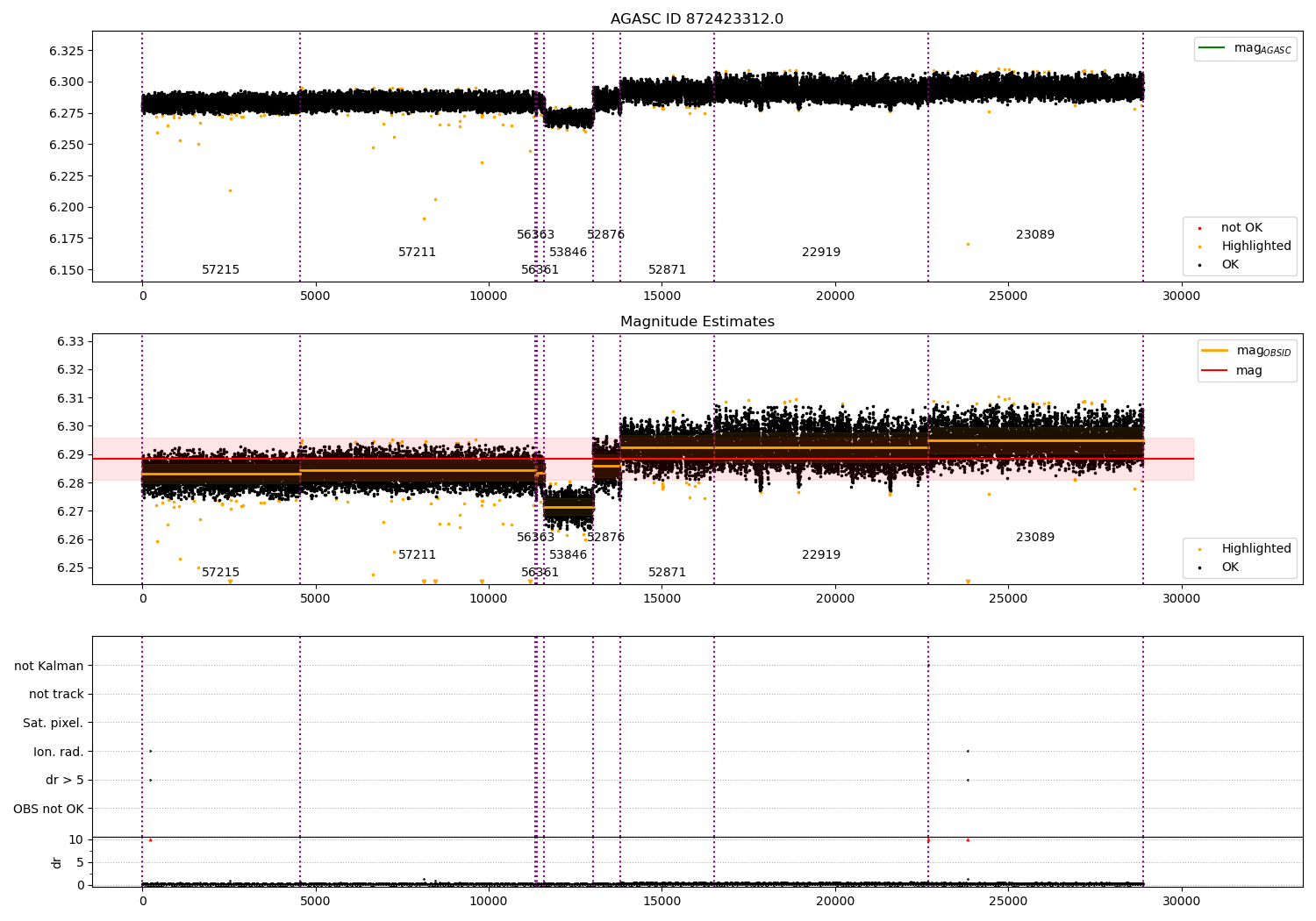Click 'OK' in the Magnitude Estimates plot legend
The image size is (1316, 921).
click(x=1230, y=568)
